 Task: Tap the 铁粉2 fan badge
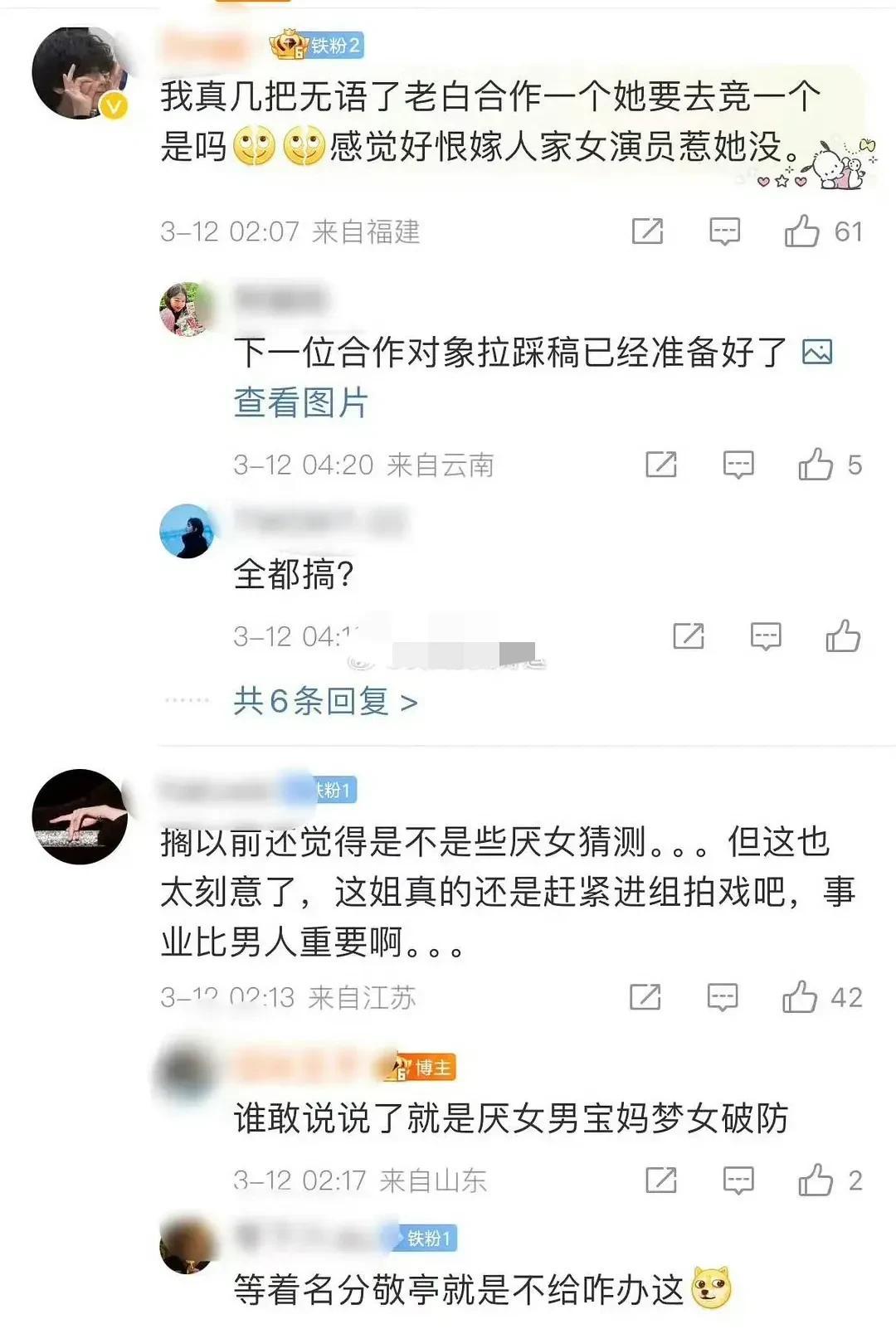[318, 45]
